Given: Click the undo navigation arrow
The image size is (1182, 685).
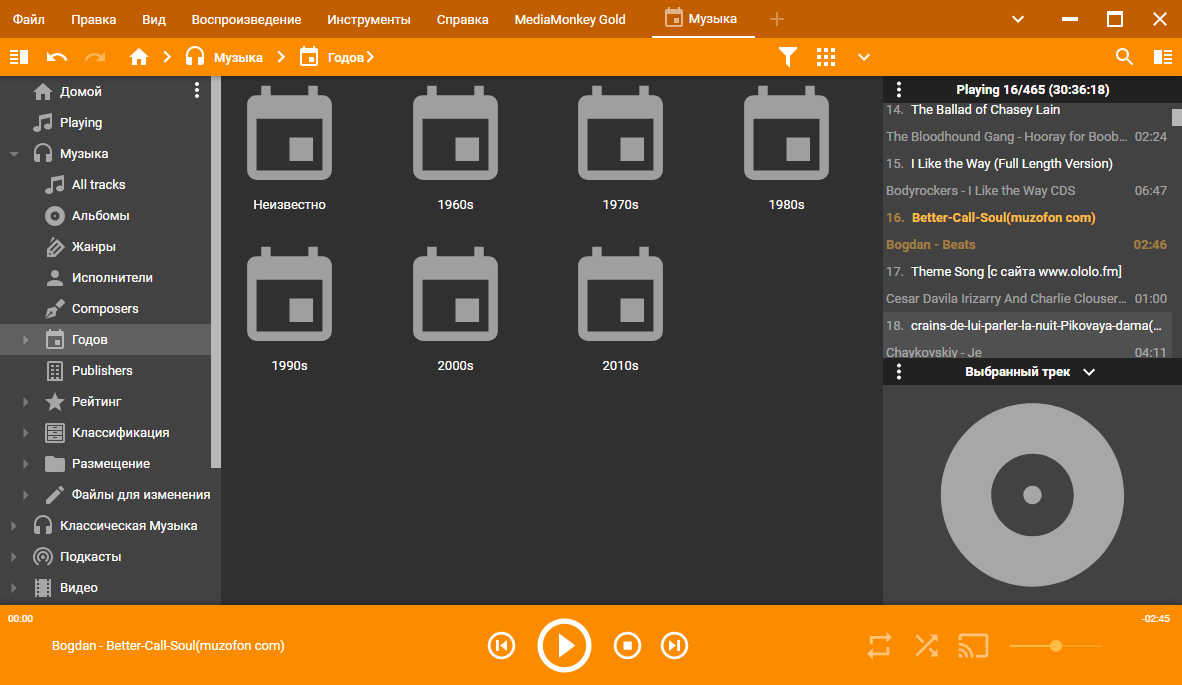Looking at the screenshot, I should 57,57.
